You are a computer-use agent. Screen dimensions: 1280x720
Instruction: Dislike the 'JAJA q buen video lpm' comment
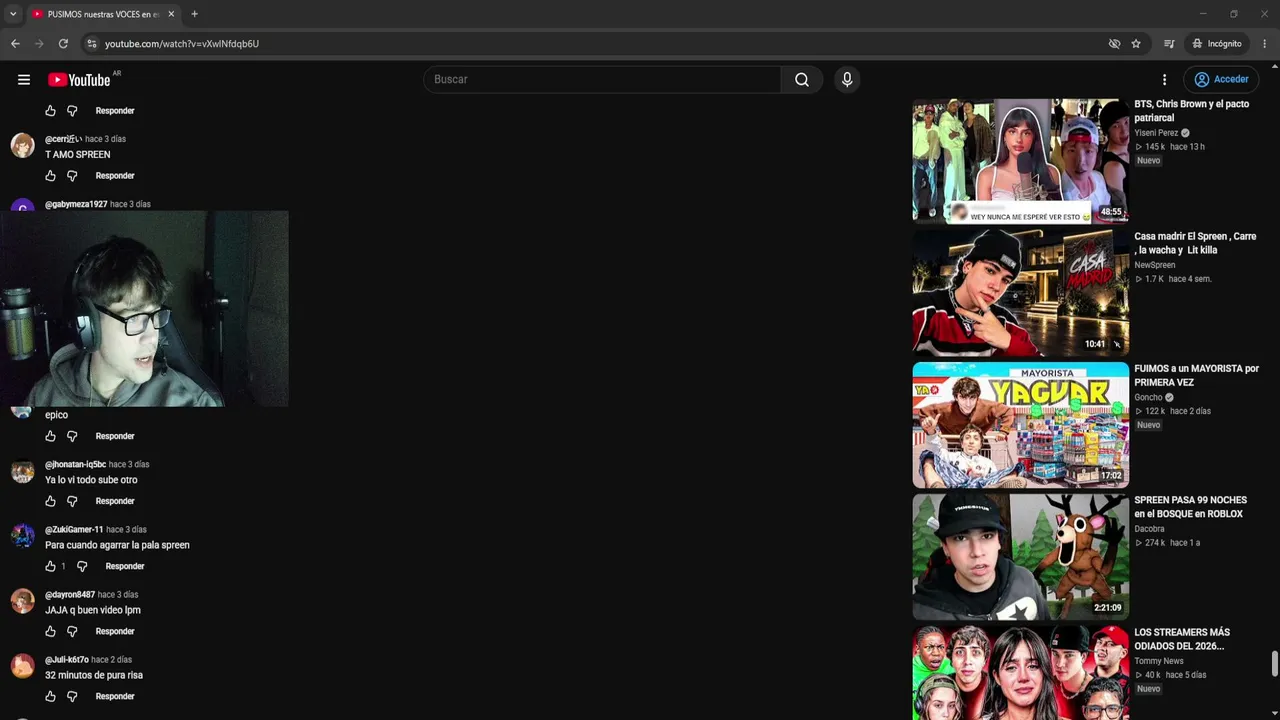[72, 631]
